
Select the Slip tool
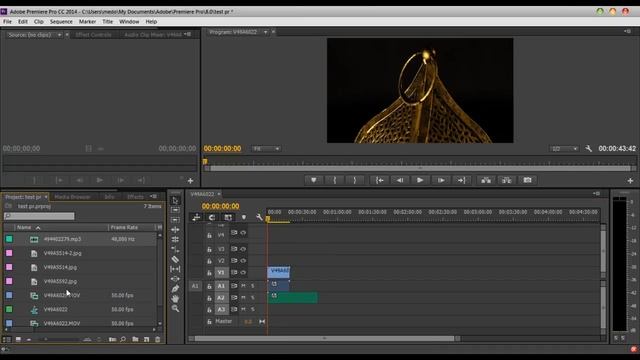pos(176,269)
